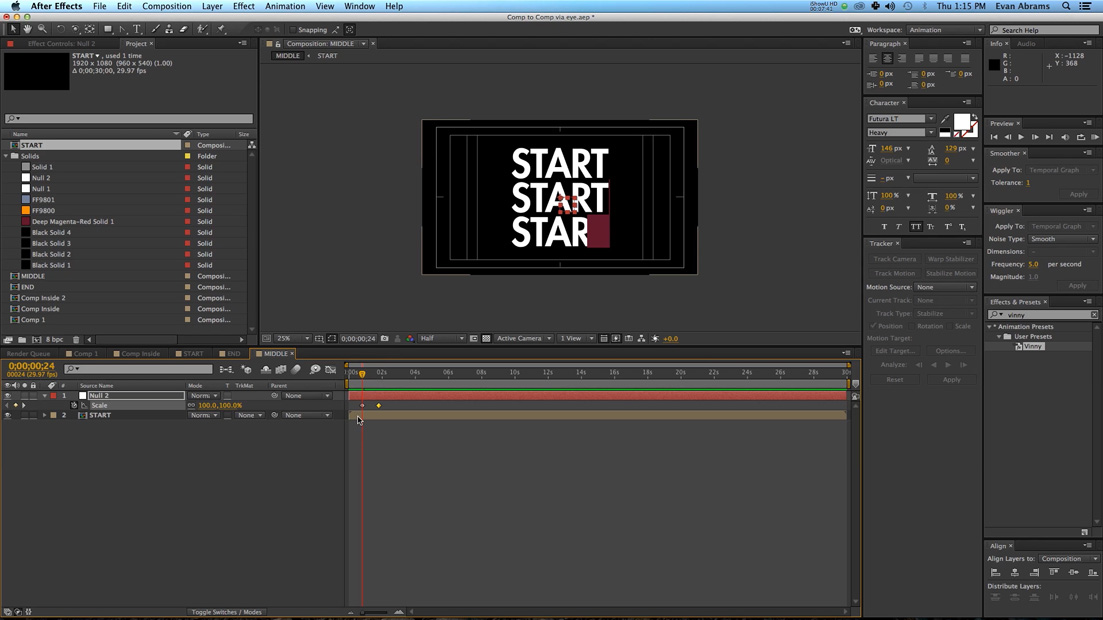Select the Puppet Pin tool
This screenshot has height=620, width=1103.
click(221, 29)
